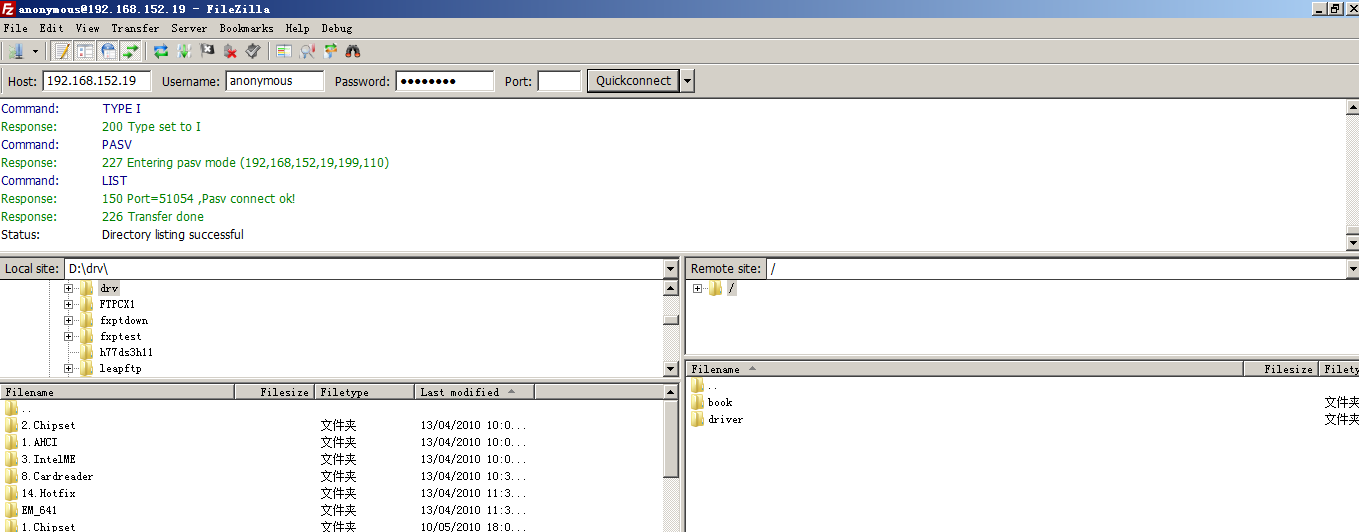Click the binoculars file search icon
This screenshot has height=532, width=1359.
coord(353,51)
